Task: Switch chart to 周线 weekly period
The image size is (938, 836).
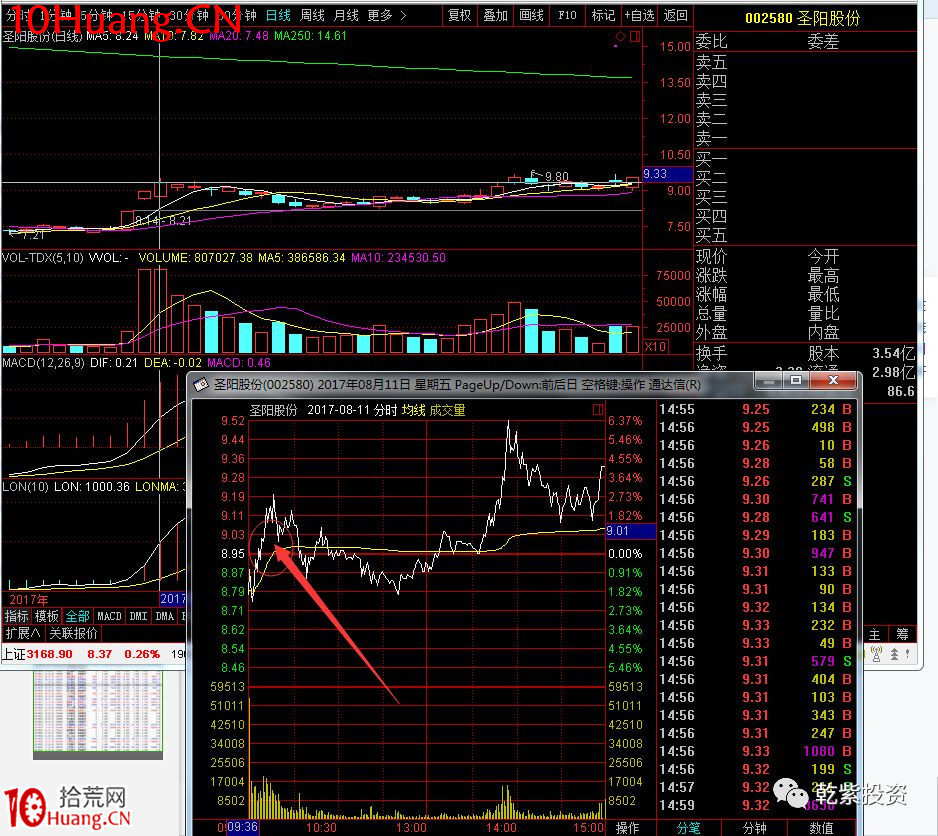Action: tap(312, 15)
